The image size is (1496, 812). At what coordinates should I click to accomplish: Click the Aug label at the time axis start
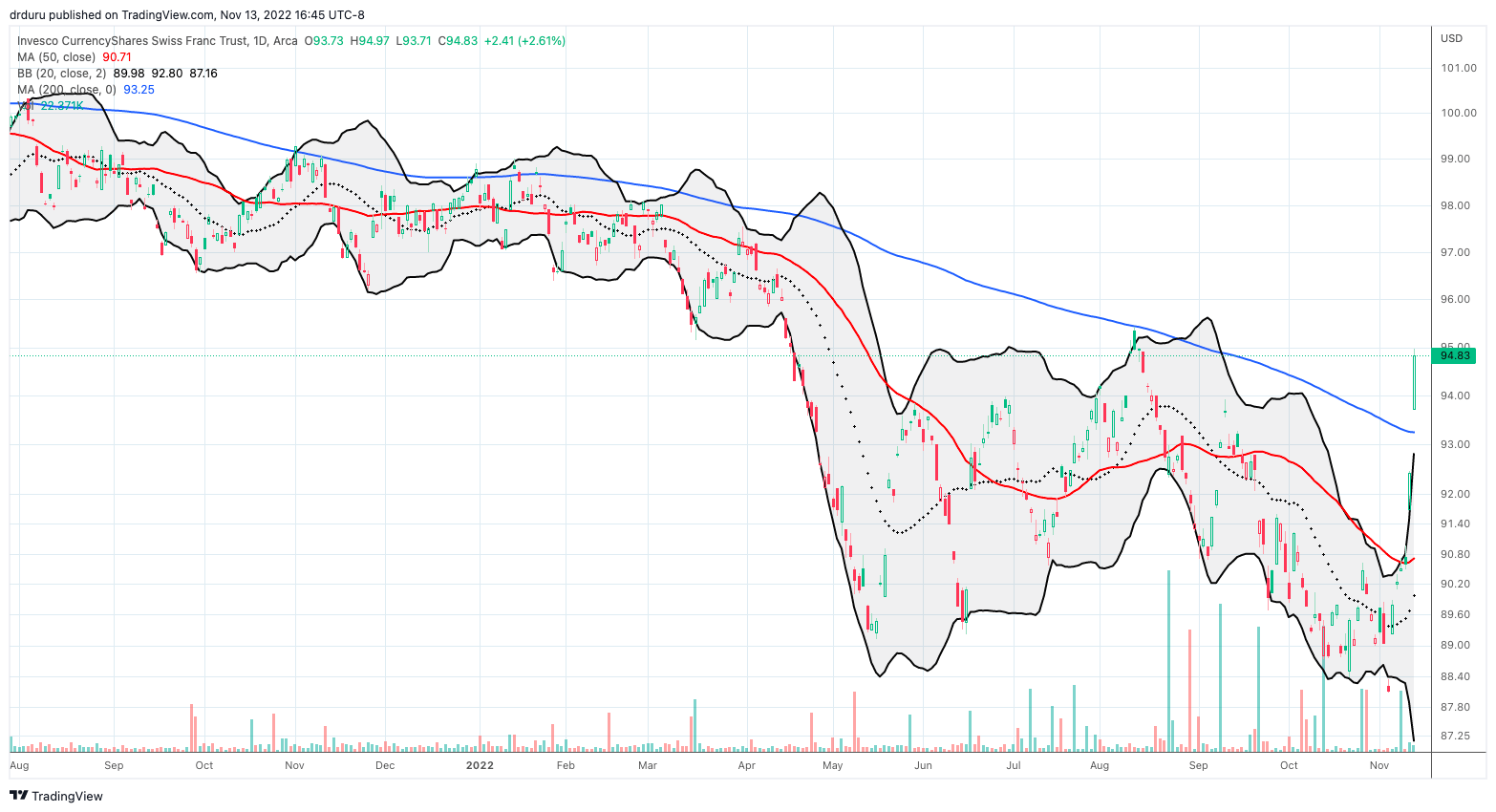pos(19,765)
